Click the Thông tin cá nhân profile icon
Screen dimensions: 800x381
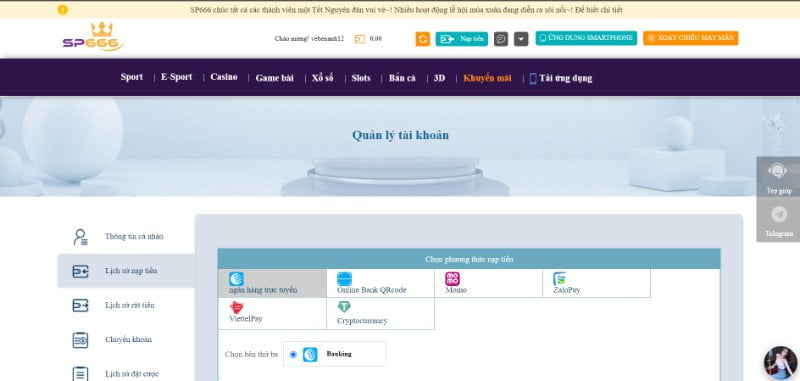click(x=80, y=237)
